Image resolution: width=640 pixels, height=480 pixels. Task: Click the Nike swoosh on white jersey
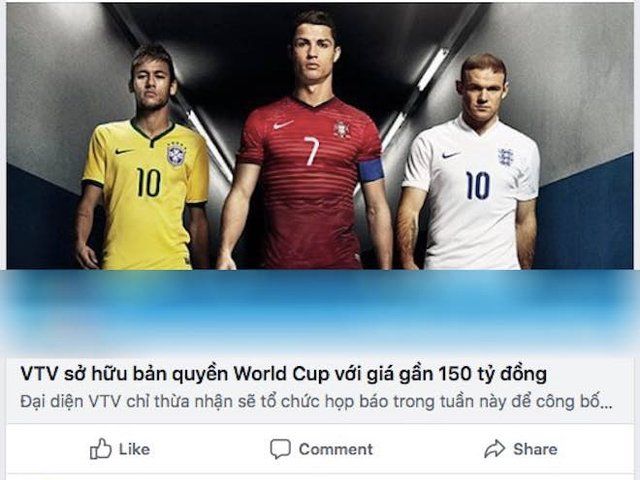tap(451, 155)
